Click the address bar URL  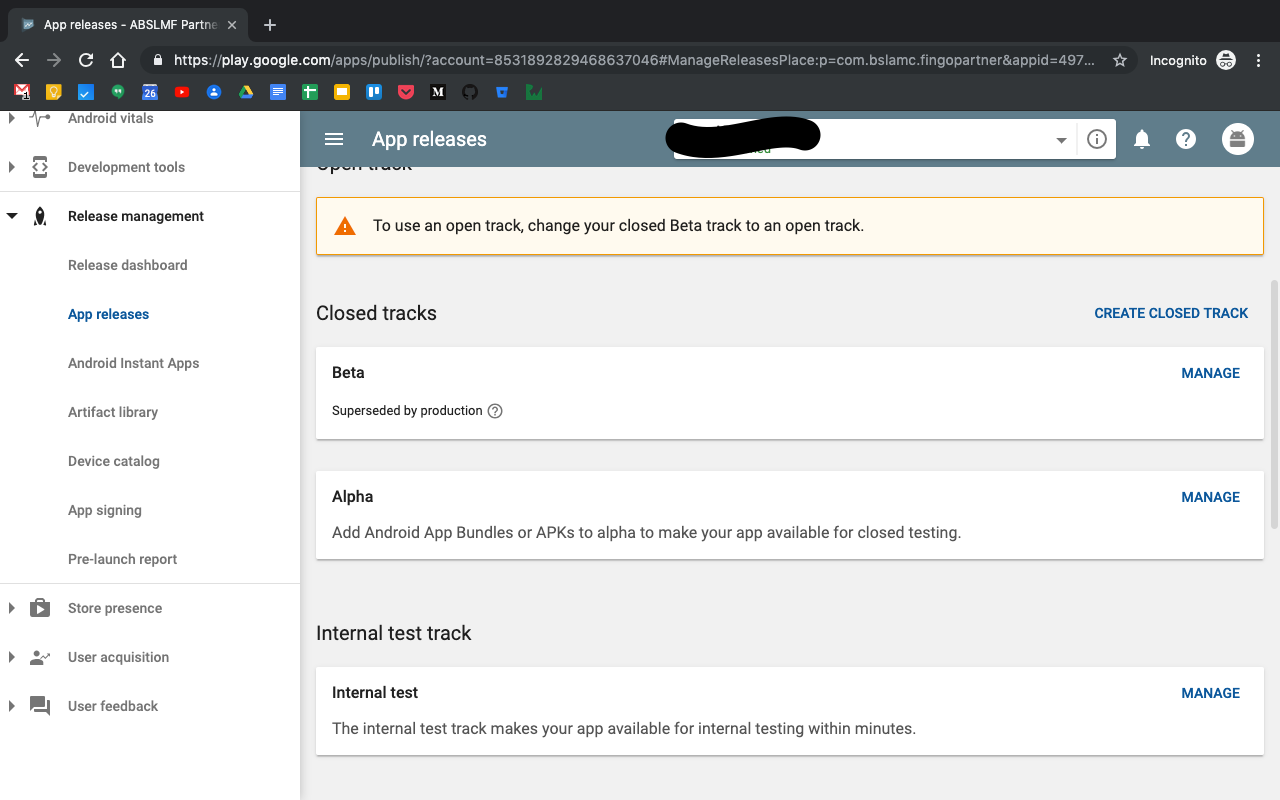point(634,60)
